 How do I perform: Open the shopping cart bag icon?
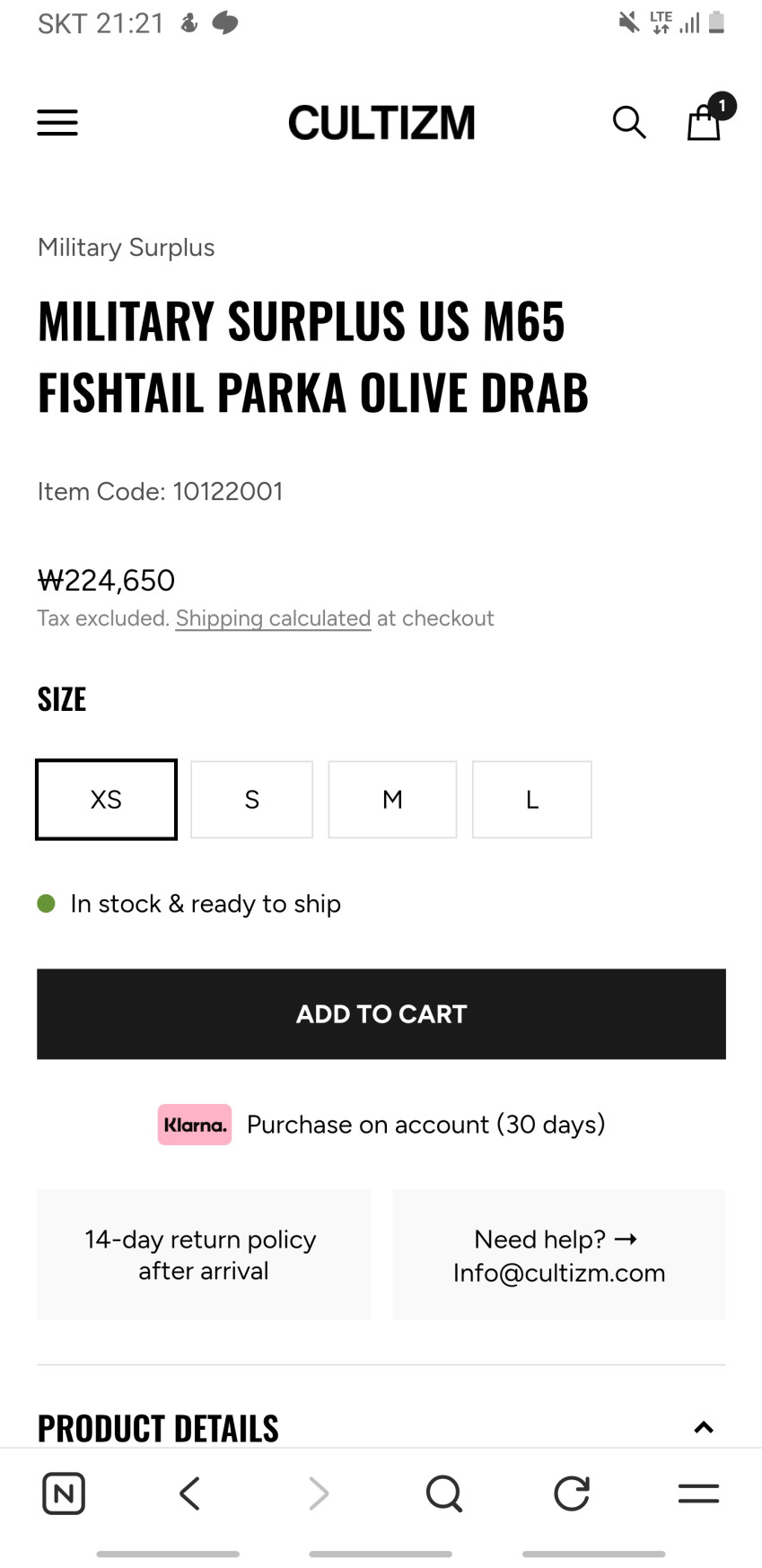tap(705, 122)
